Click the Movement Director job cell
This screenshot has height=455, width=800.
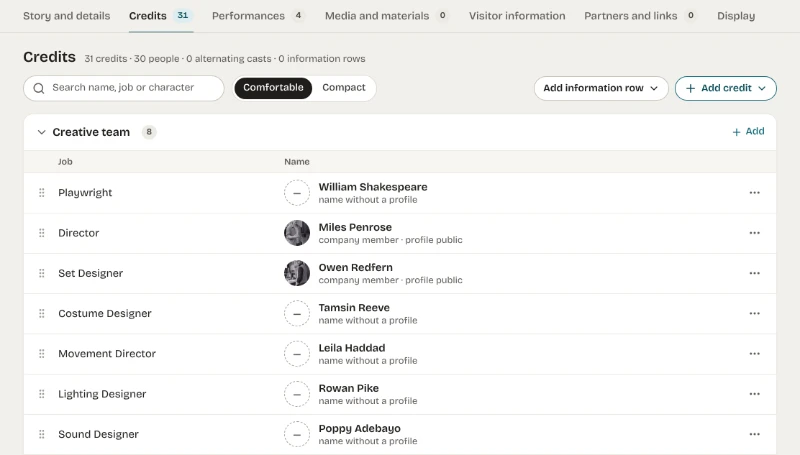click(x=107, y=354)
